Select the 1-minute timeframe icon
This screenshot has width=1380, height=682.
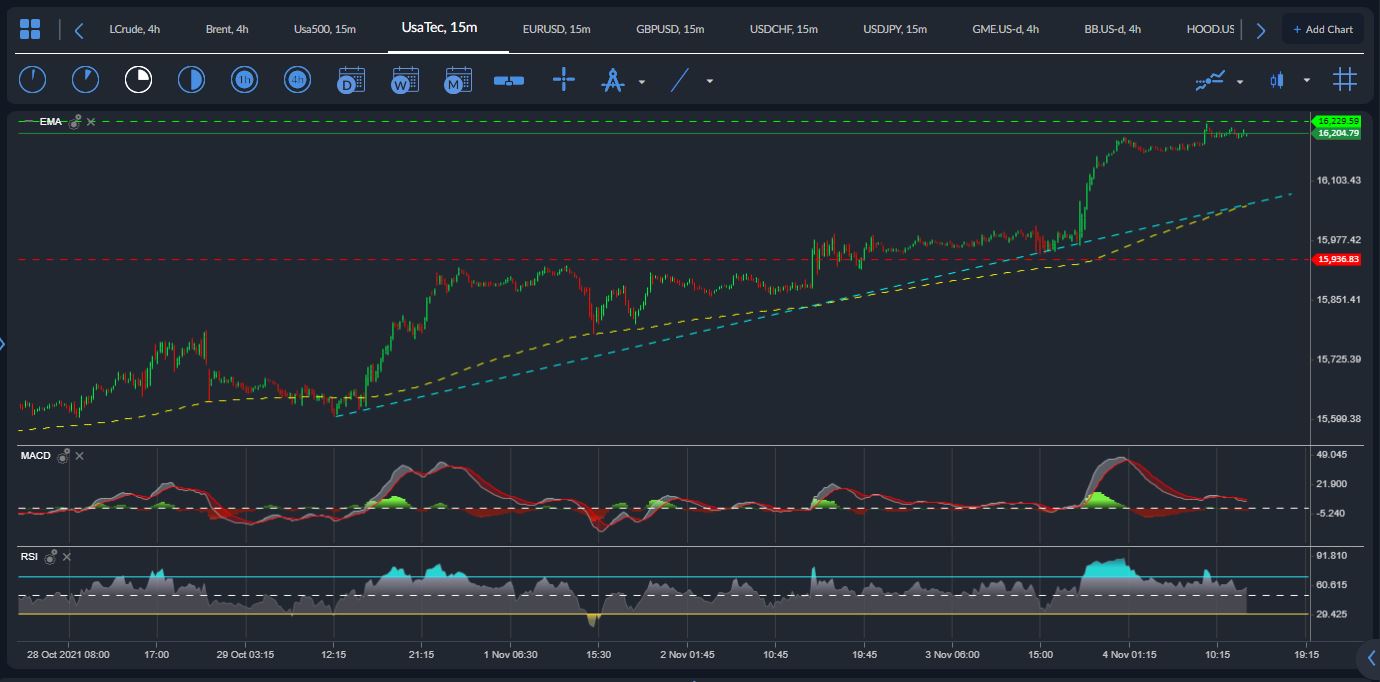(33, 80)
